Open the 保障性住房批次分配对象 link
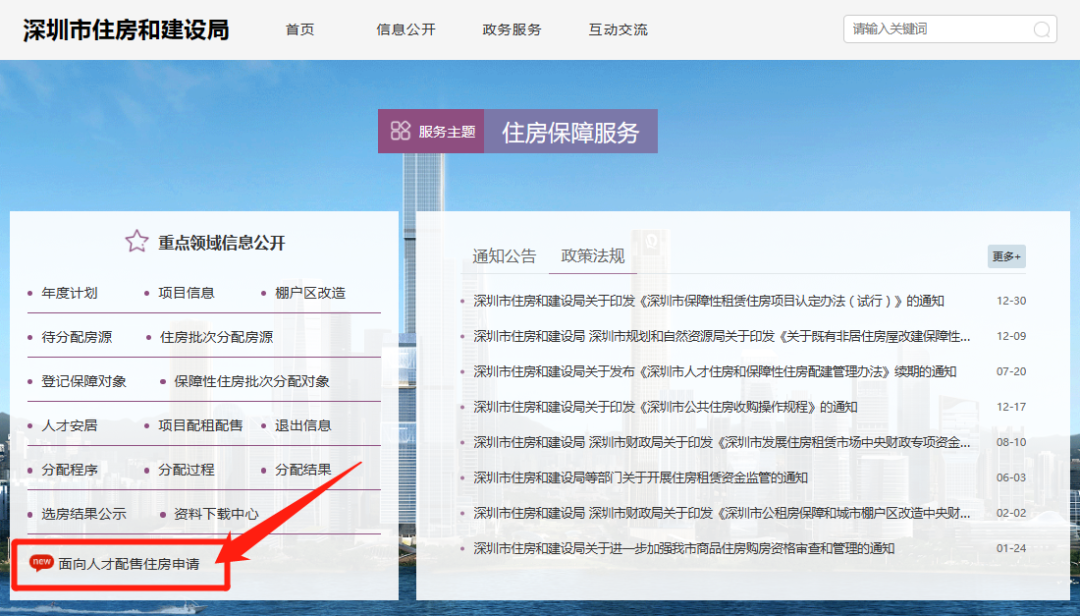 coord(251,381)
